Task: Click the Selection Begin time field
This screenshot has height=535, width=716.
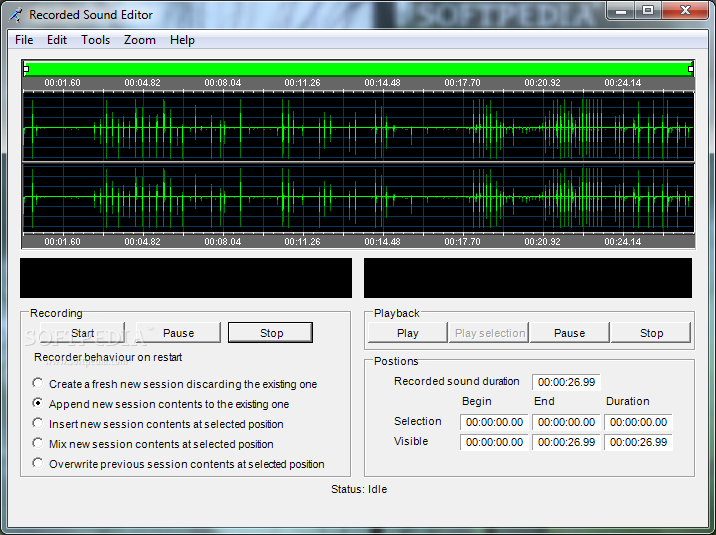Action: point(494,422)
